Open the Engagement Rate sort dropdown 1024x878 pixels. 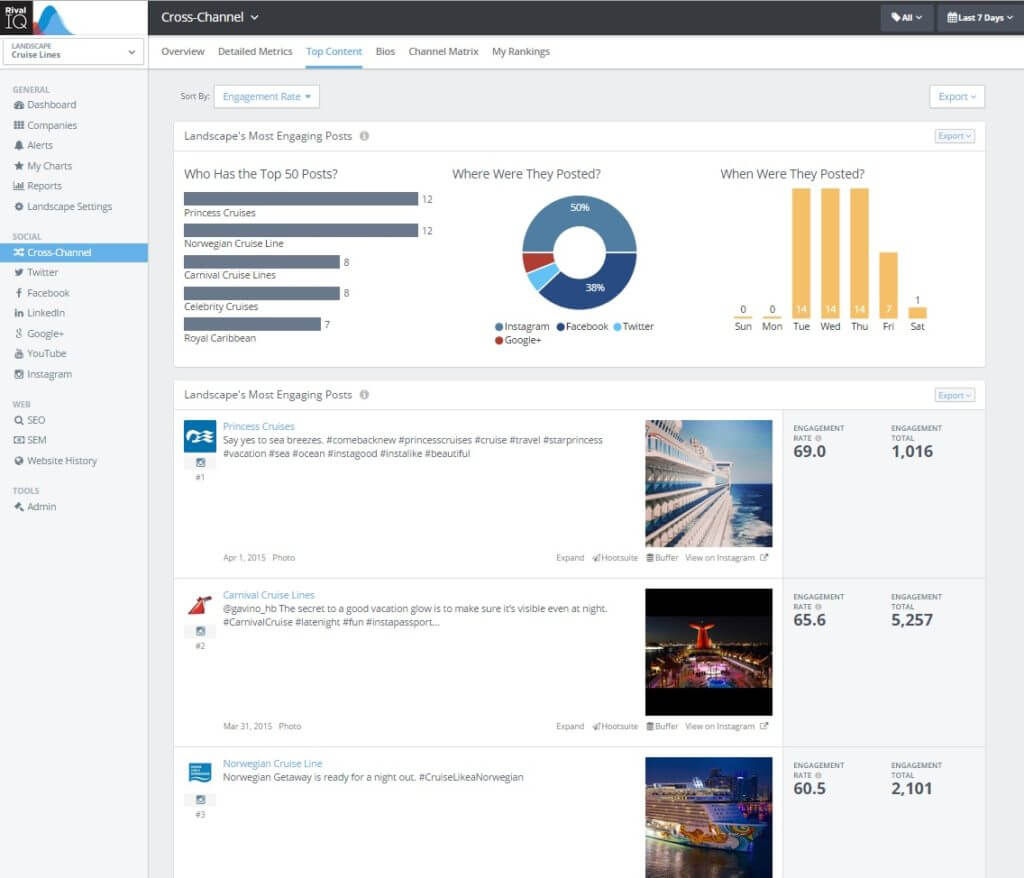coord(266,97)
